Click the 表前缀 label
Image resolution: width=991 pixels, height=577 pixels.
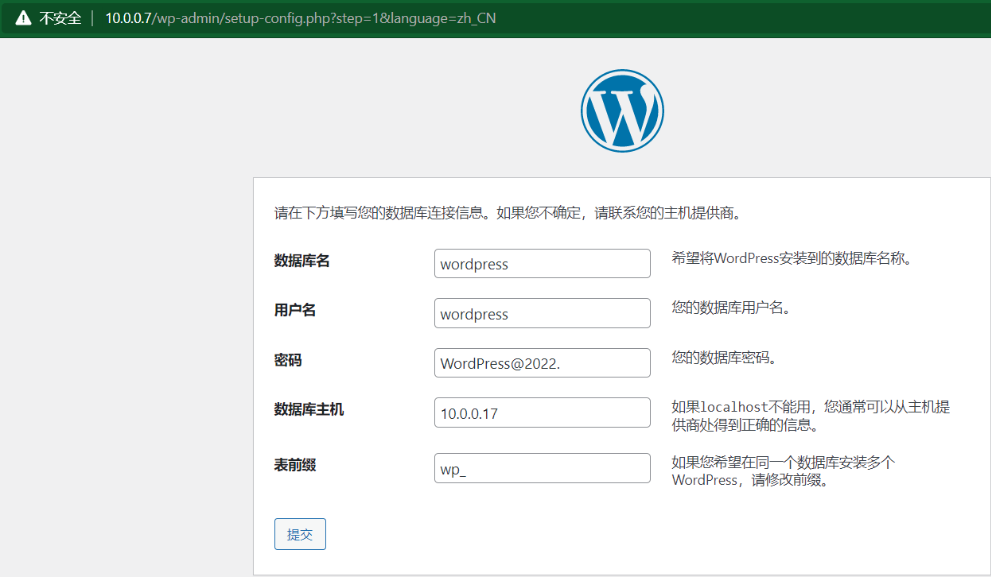295,465
